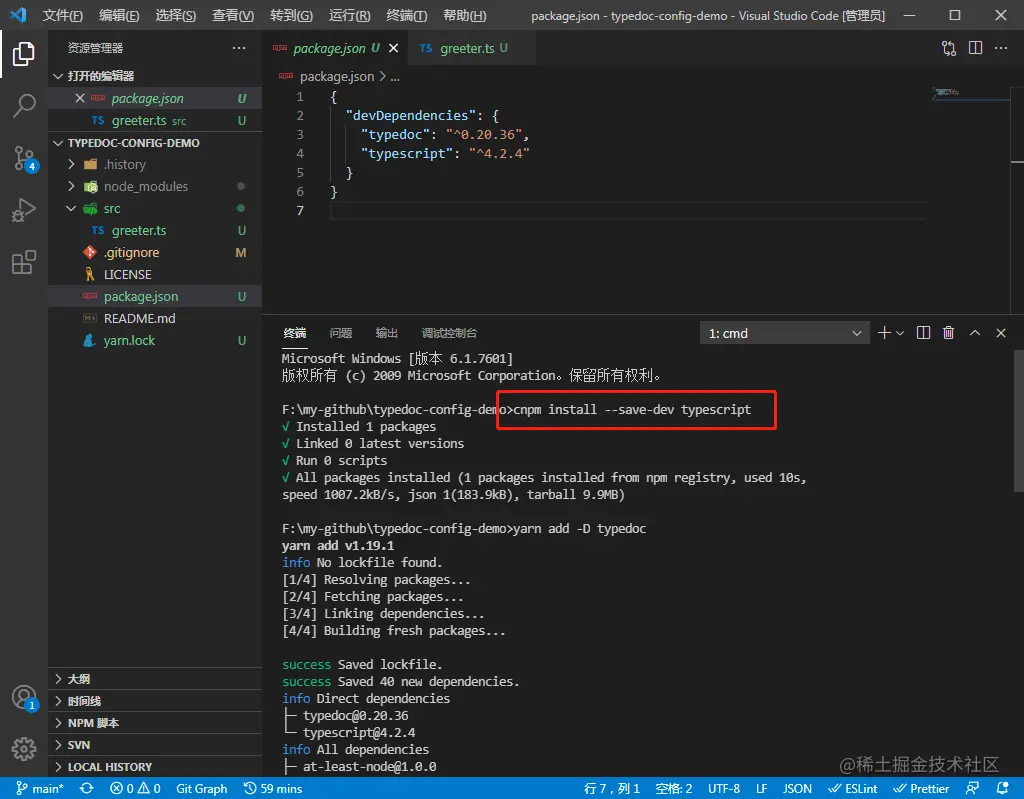Open the notifications bell in status bar
The height and width of the screenshot is (799, 1024).
1001,788
